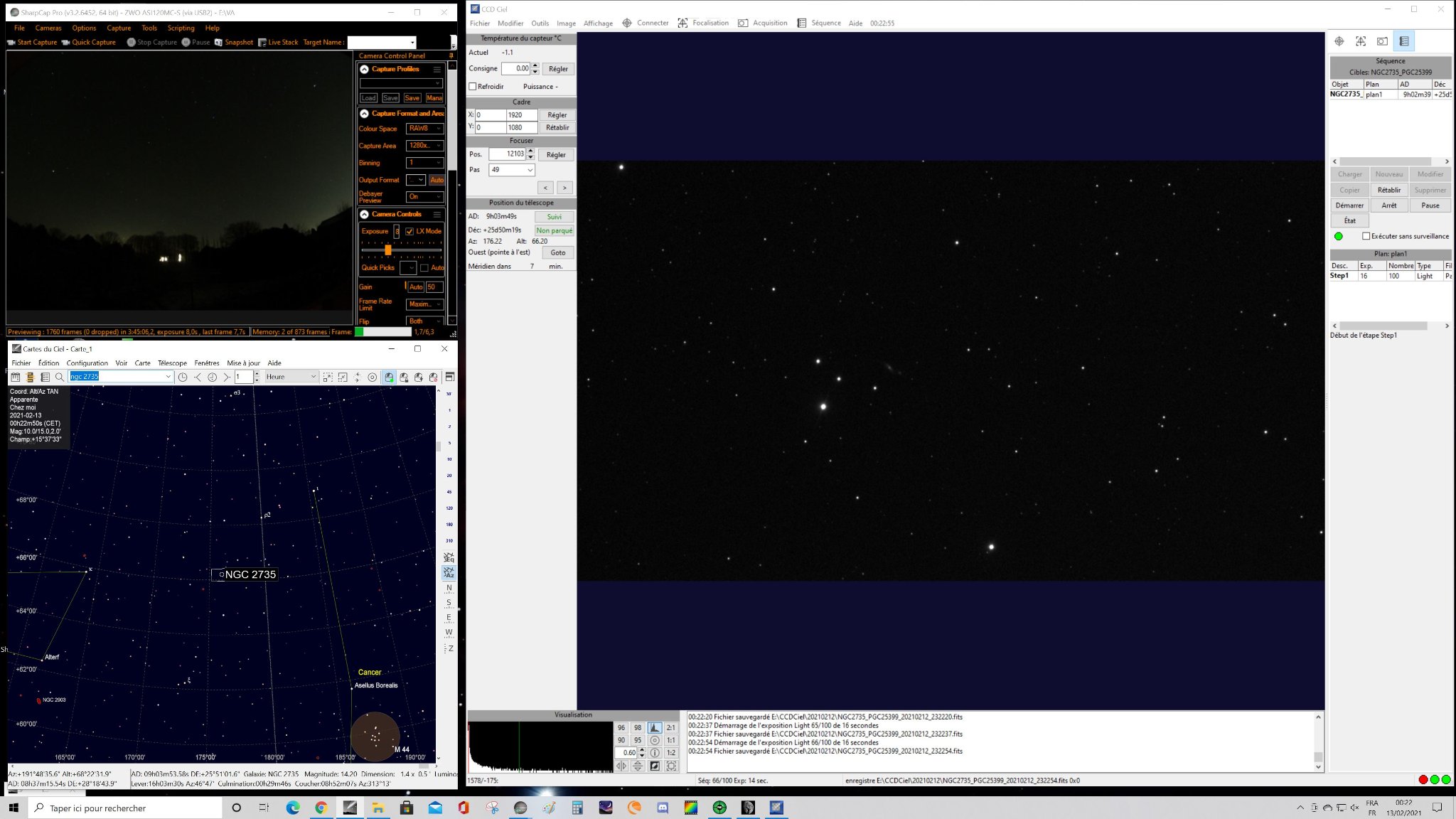1456x819 pixels.
Task: Click the Snapshot icon in SharpCap toolbar
Action: 218,43
